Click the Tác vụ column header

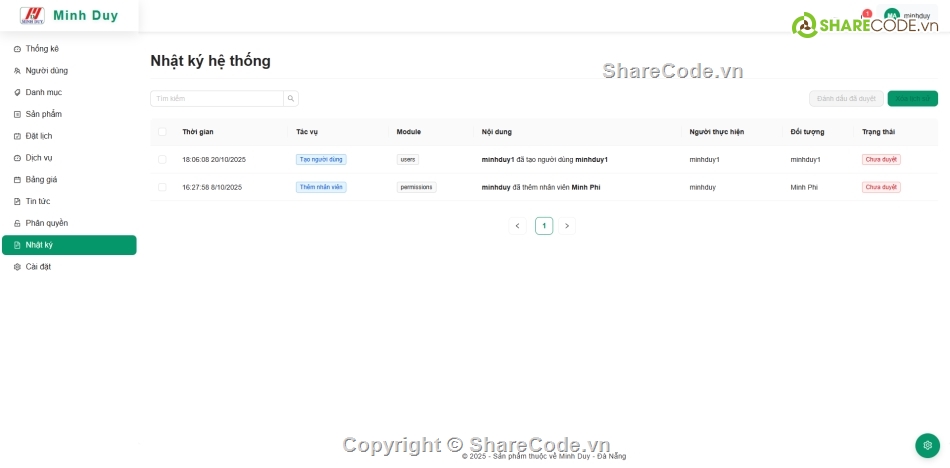tap(307, 132)
